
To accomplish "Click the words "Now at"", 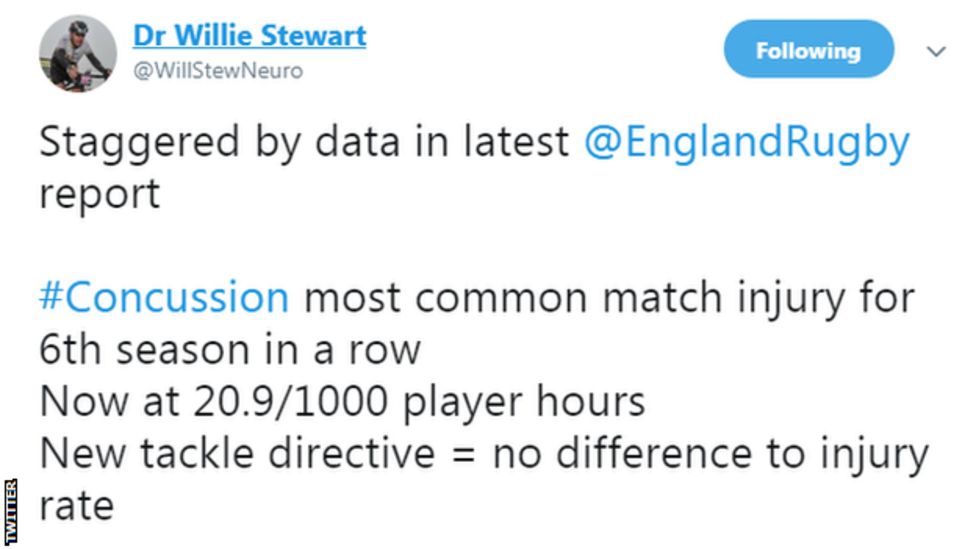I will pos(96,402).
